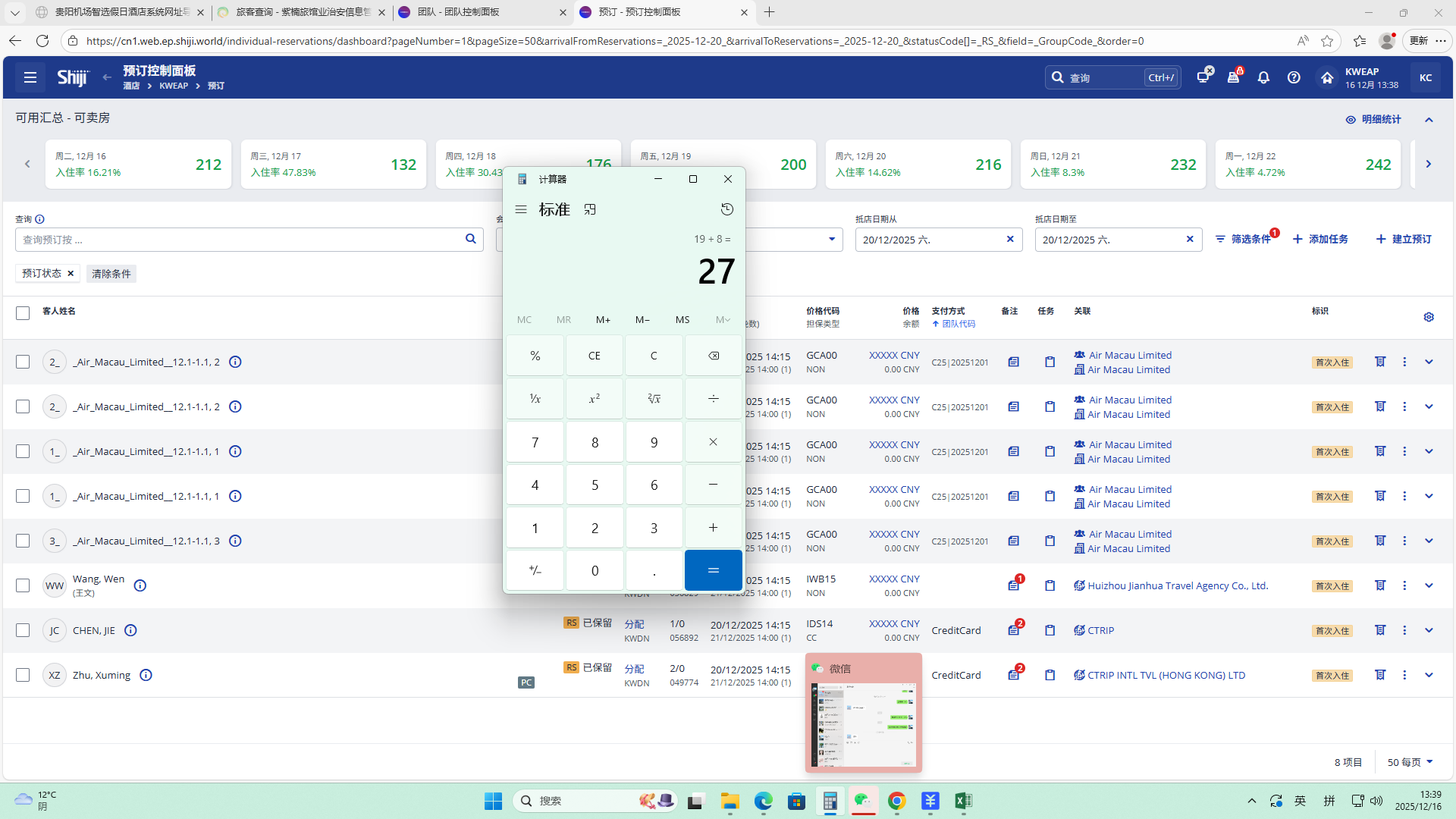Open calculator history clock icon
This screenshot has width=1456, height=819.
click(726, 209)
